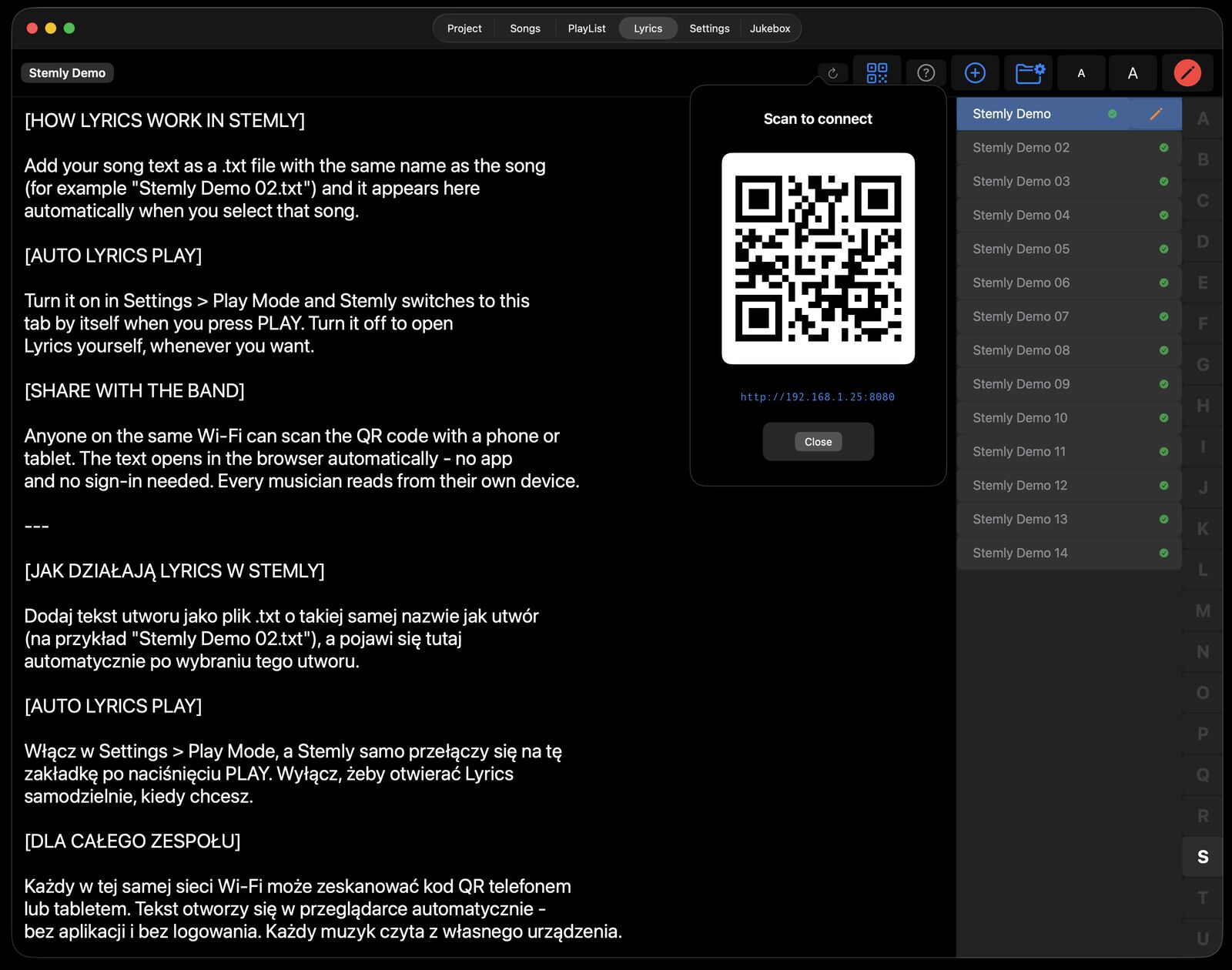This screenshot has height=970, width=1232.
Task: Go to the PlayList tab
Action: coord(587,28)
